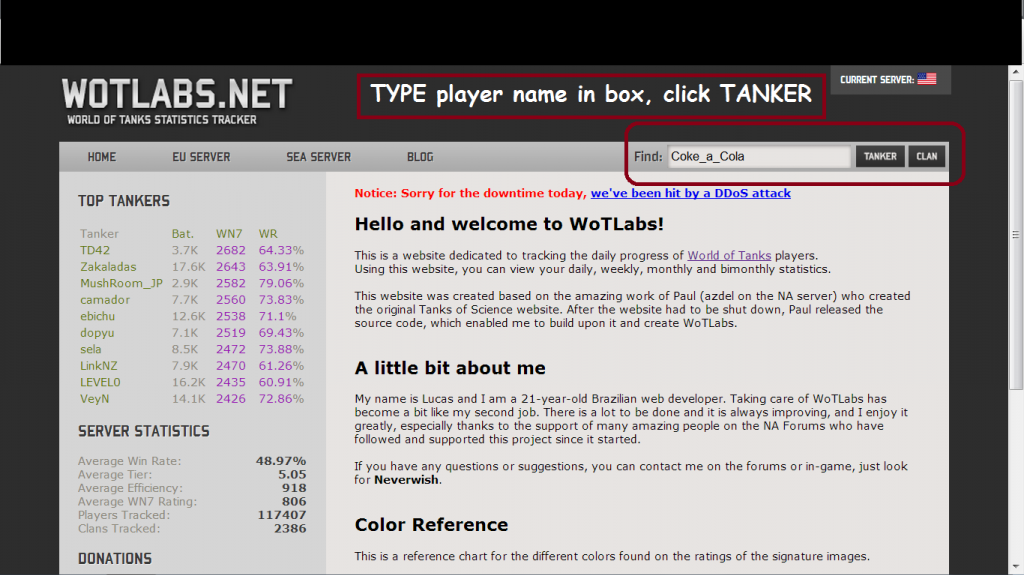Open top tanker camador profile
The height and width of the screenshot is (575, 1024).
pyautogui.click(x=104, y=300)
